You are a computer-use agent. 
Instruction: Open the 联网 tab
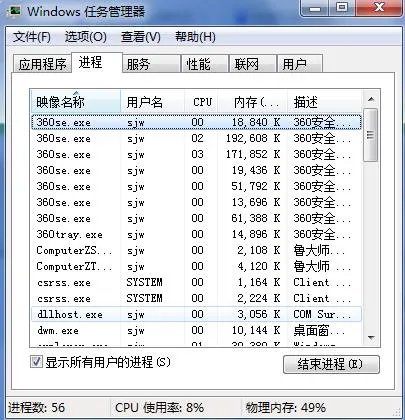tap(253, 64)
